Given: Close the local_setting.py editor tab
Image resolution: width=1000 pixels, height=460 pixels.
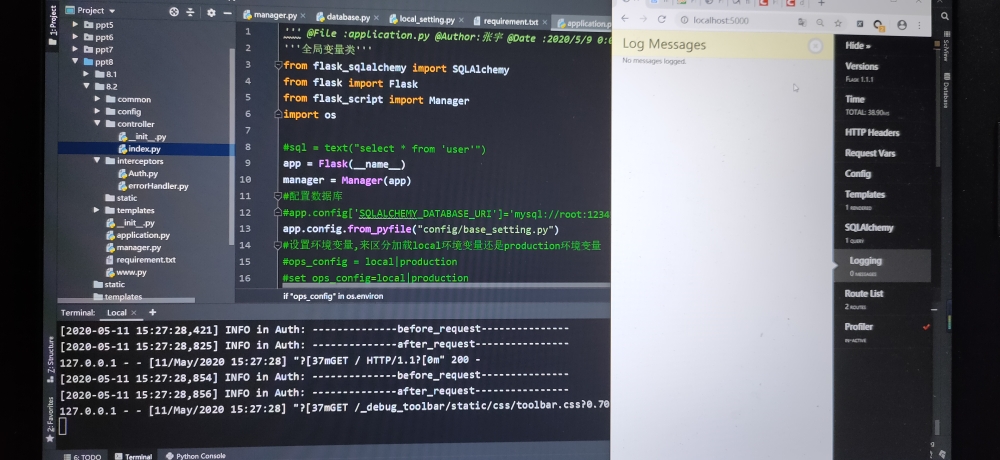Looking at the screenshot, I should point(460,20).
